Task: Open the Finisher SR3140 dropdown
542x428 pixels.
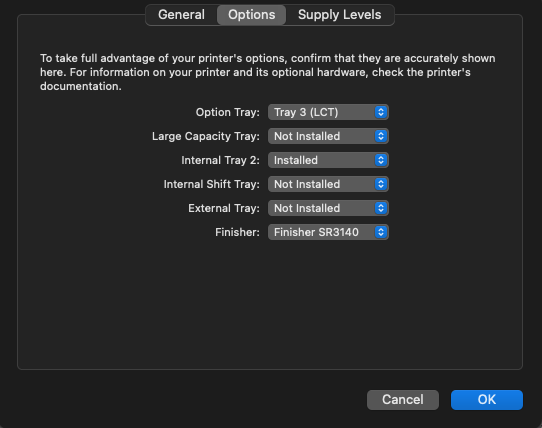Action: tap(328, 232)
